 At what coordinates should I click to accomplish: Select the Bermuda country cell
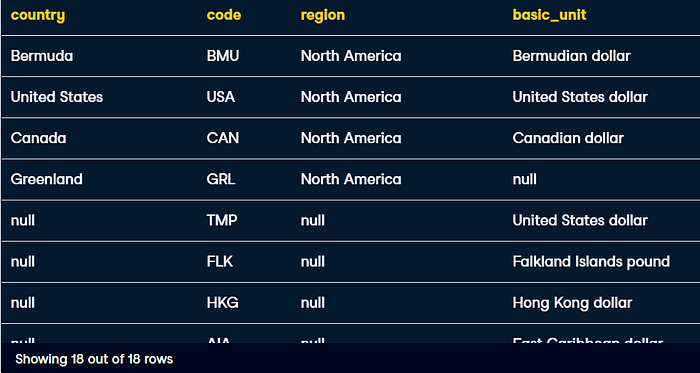[42, 56]
